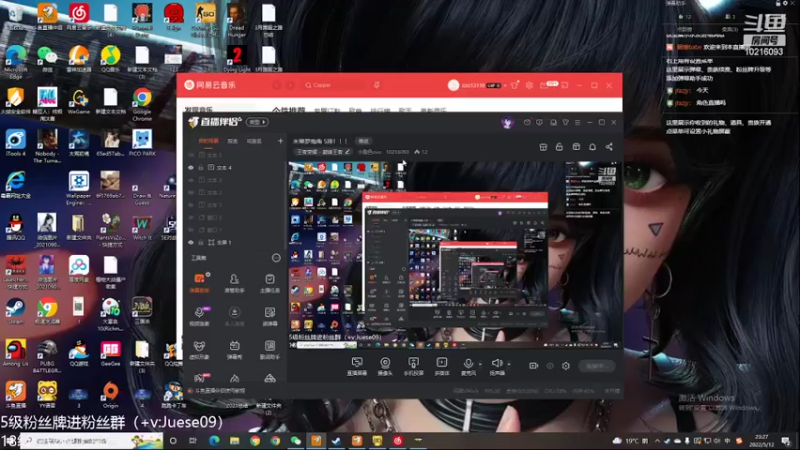Click the listen-to-identify mic icon in 网易云音乐
Image resolution: width=800 pixels, height=450 pixels.
point(377,85)
